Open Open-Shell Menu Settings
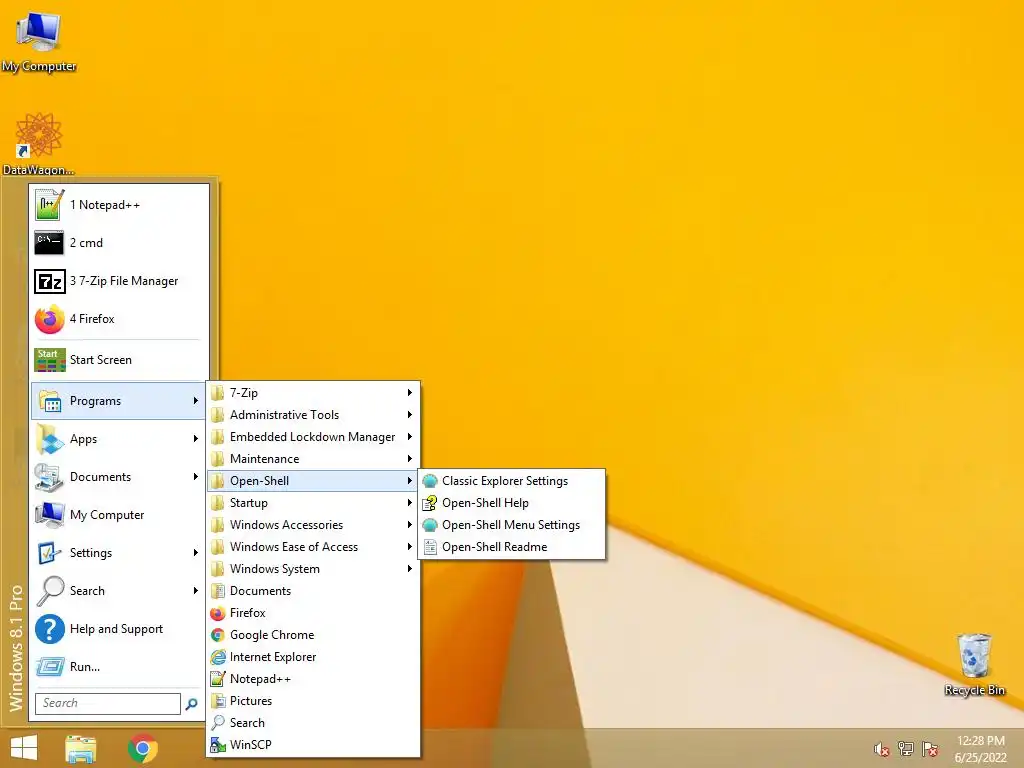This screenshot has height=768, width=1024. [512, 525]
